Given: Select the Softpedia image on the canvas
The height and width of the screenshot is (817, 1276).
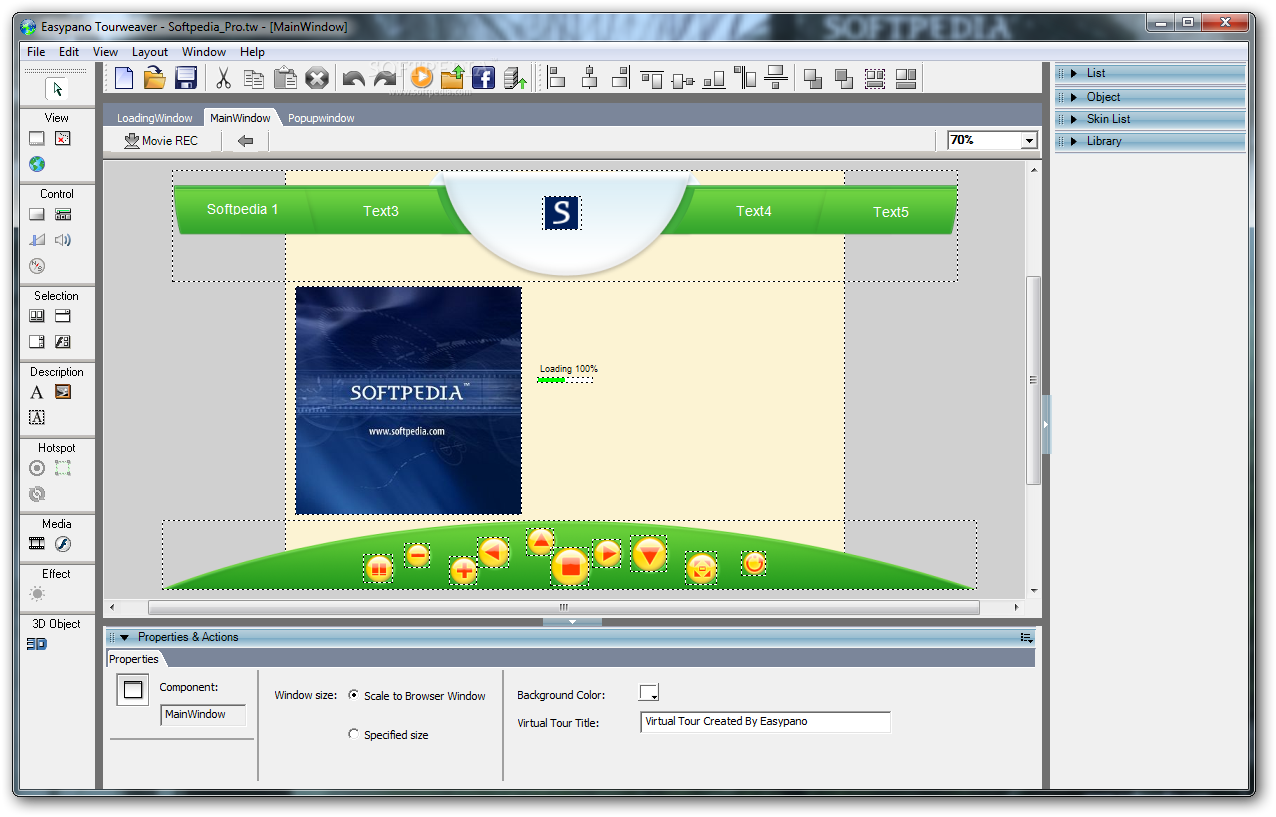Looking at the screenshot, I should (408, 400).
